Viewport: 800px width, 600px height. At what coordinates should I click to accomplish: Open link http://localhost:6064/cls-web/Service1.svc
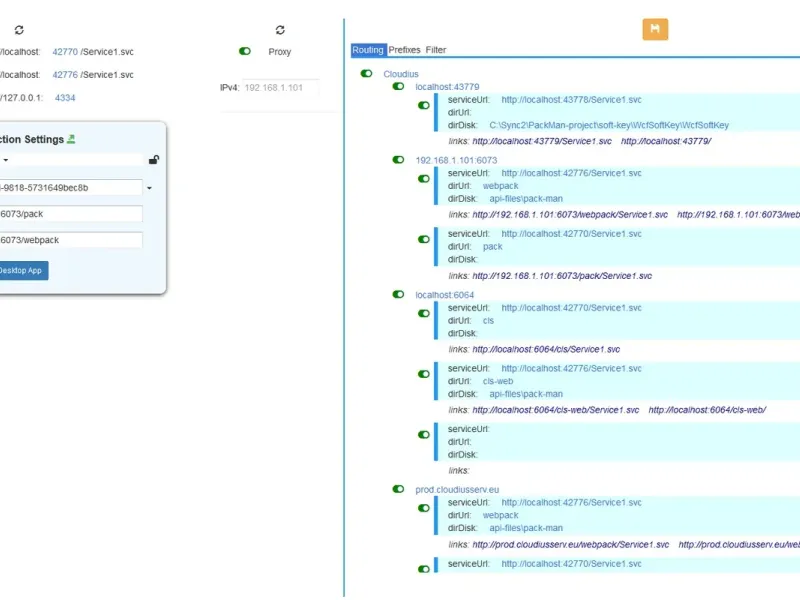coord(556,410)
